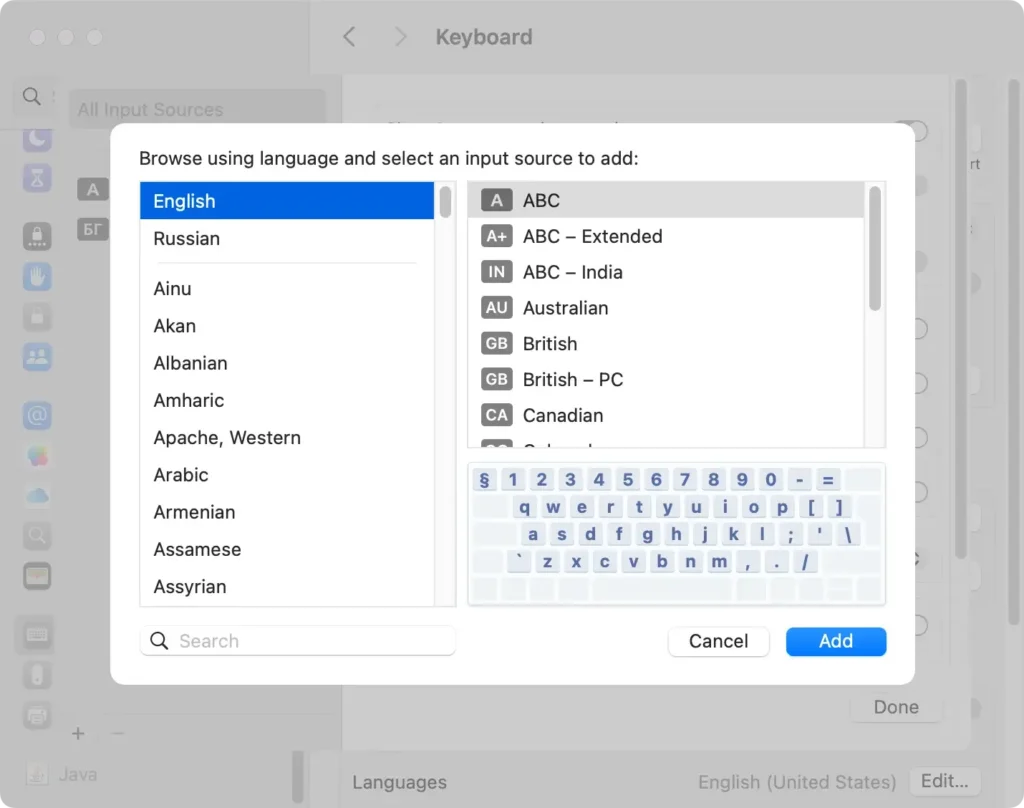Click the keyboard layout preview
The height and width of the screenshot is (808, 1024).
click(676, 532)
